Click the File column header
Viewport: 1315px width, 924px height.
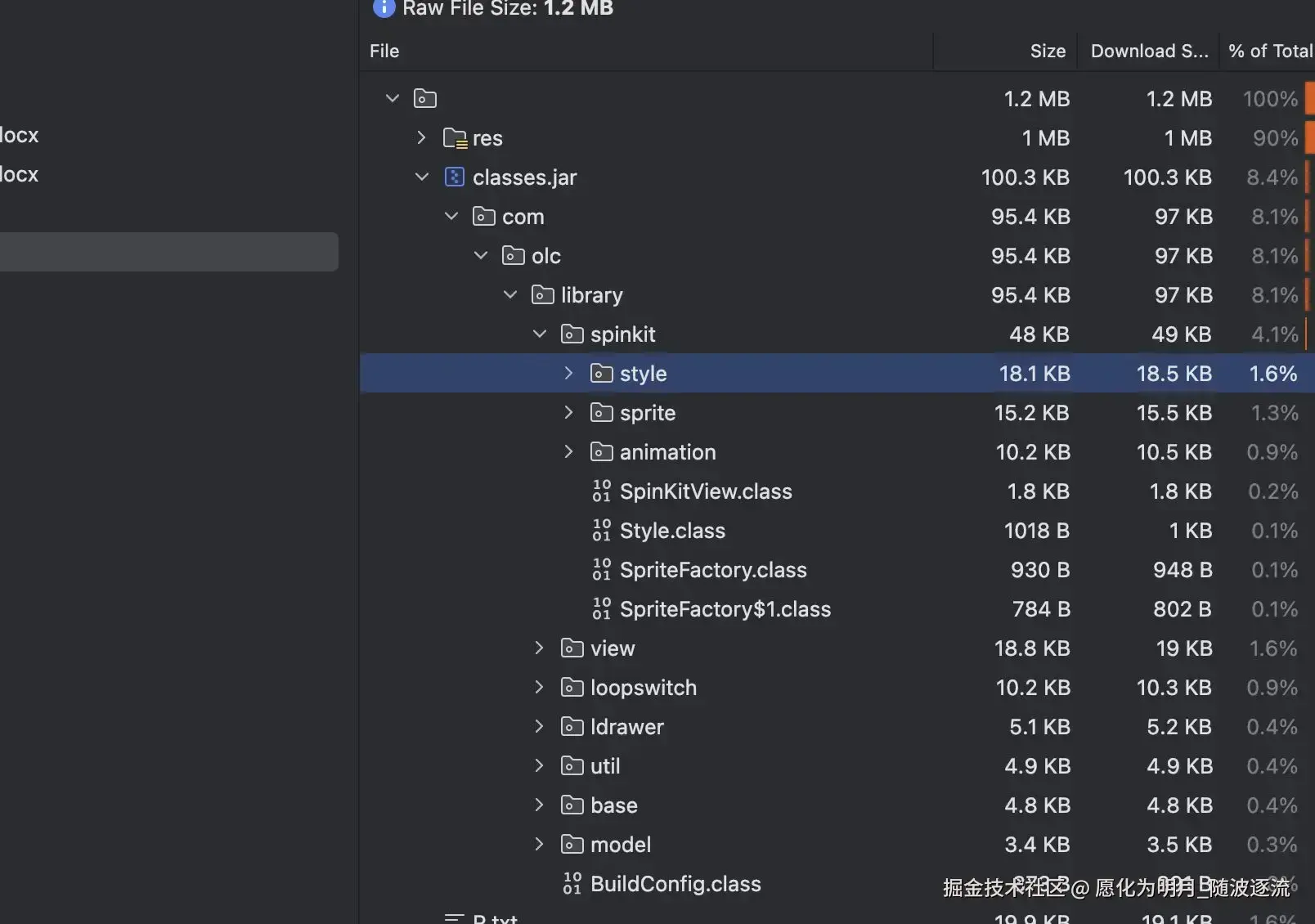click(x=384, y=52)
